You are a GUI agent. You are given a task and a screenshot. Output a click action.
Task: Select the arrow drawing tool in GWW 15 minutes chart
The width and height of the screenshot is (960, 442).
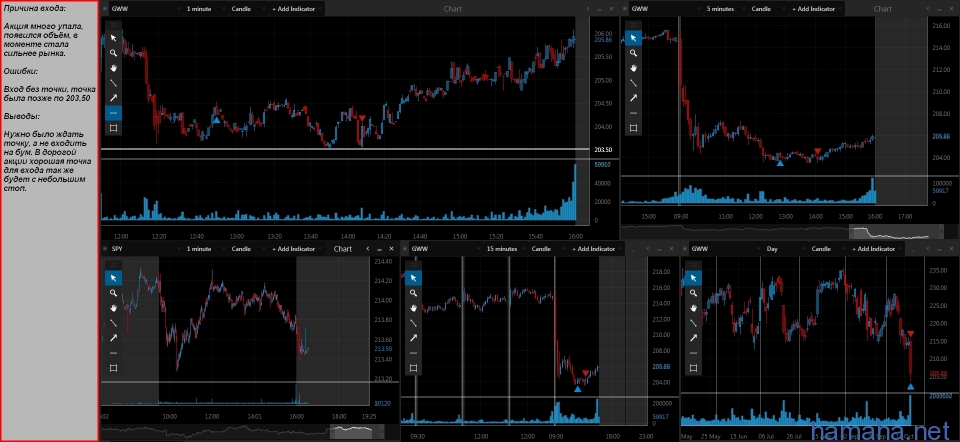[413, 338]
